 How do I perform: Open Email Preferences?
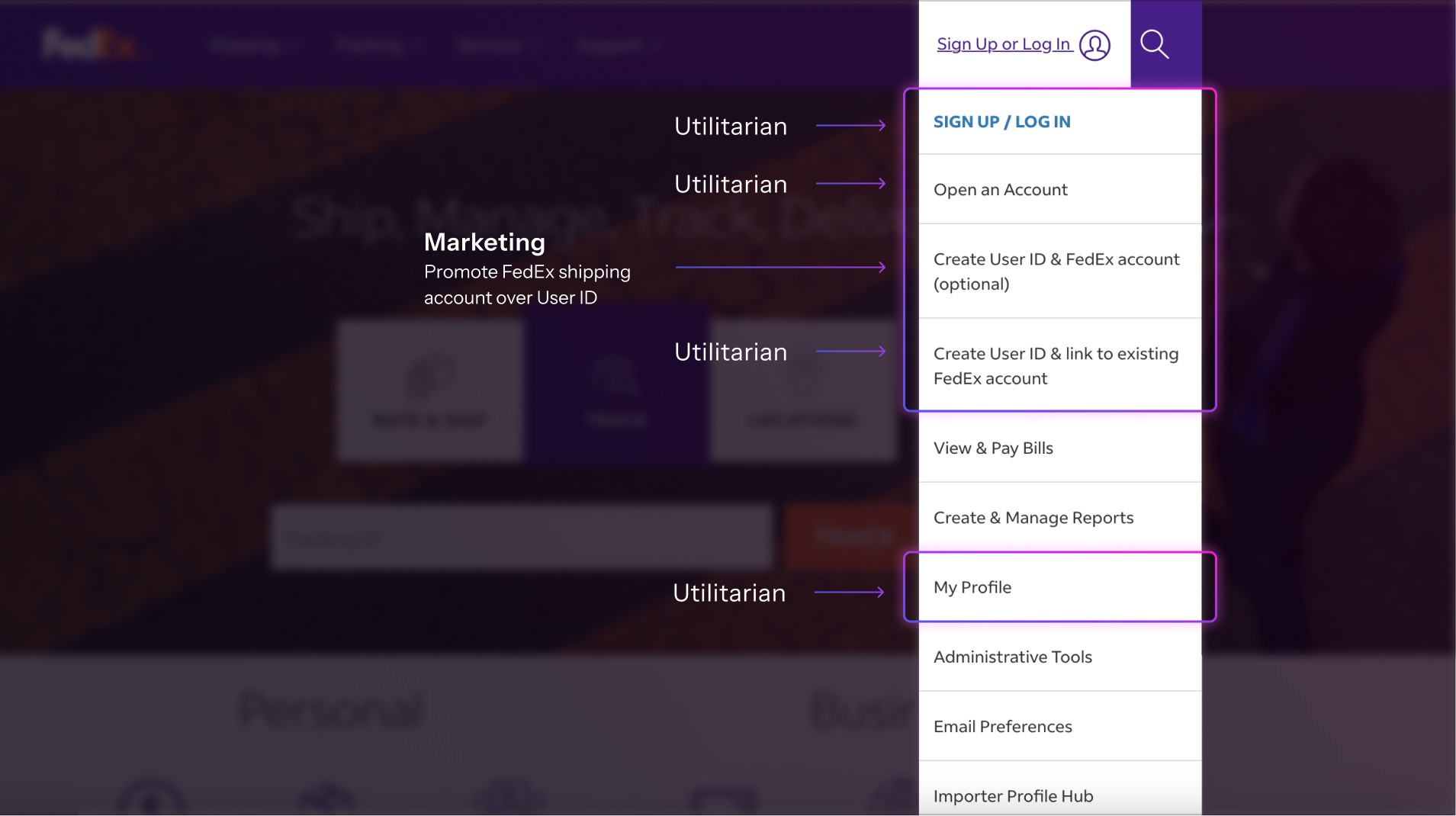point(1060,726)
